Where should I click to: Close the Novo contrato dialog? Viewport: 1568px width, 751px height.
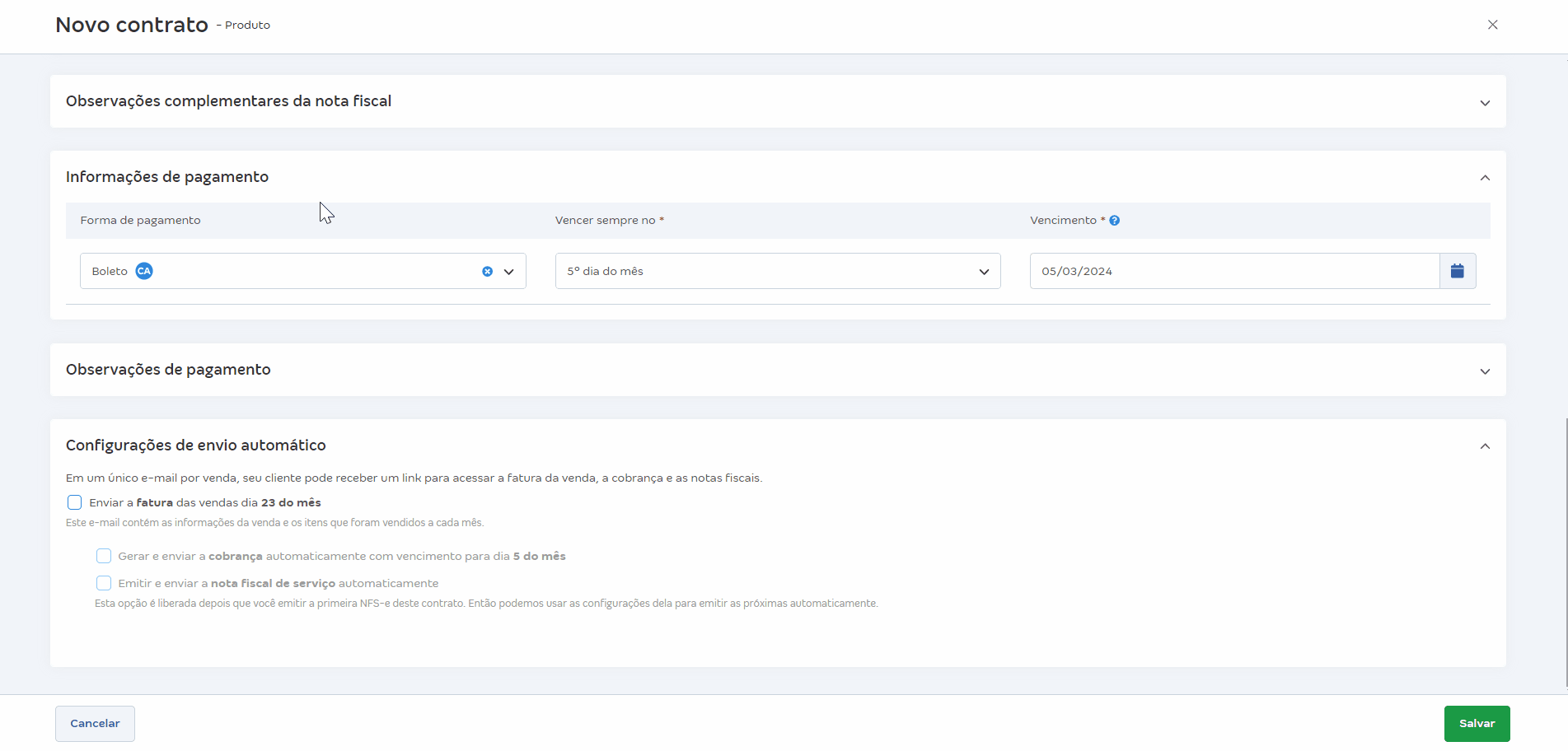pos(1492,25)
